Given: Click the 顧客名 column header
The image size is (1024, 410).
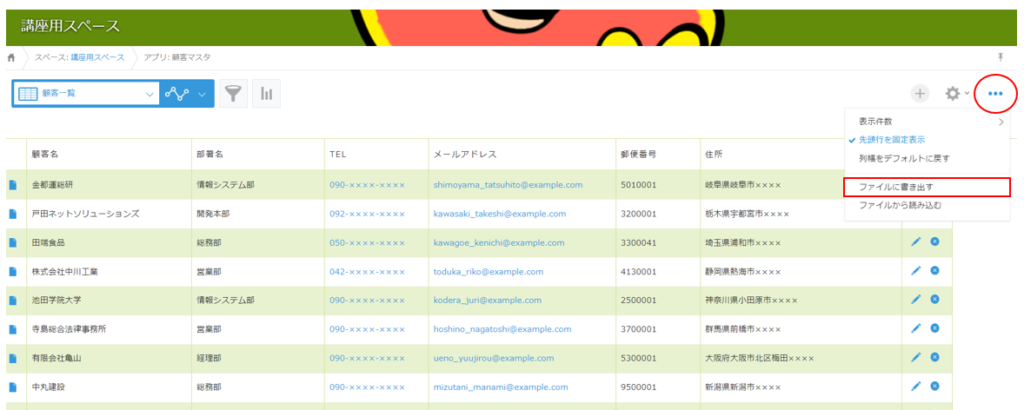Looking at the screenshot, I should (x=46, y=154).
